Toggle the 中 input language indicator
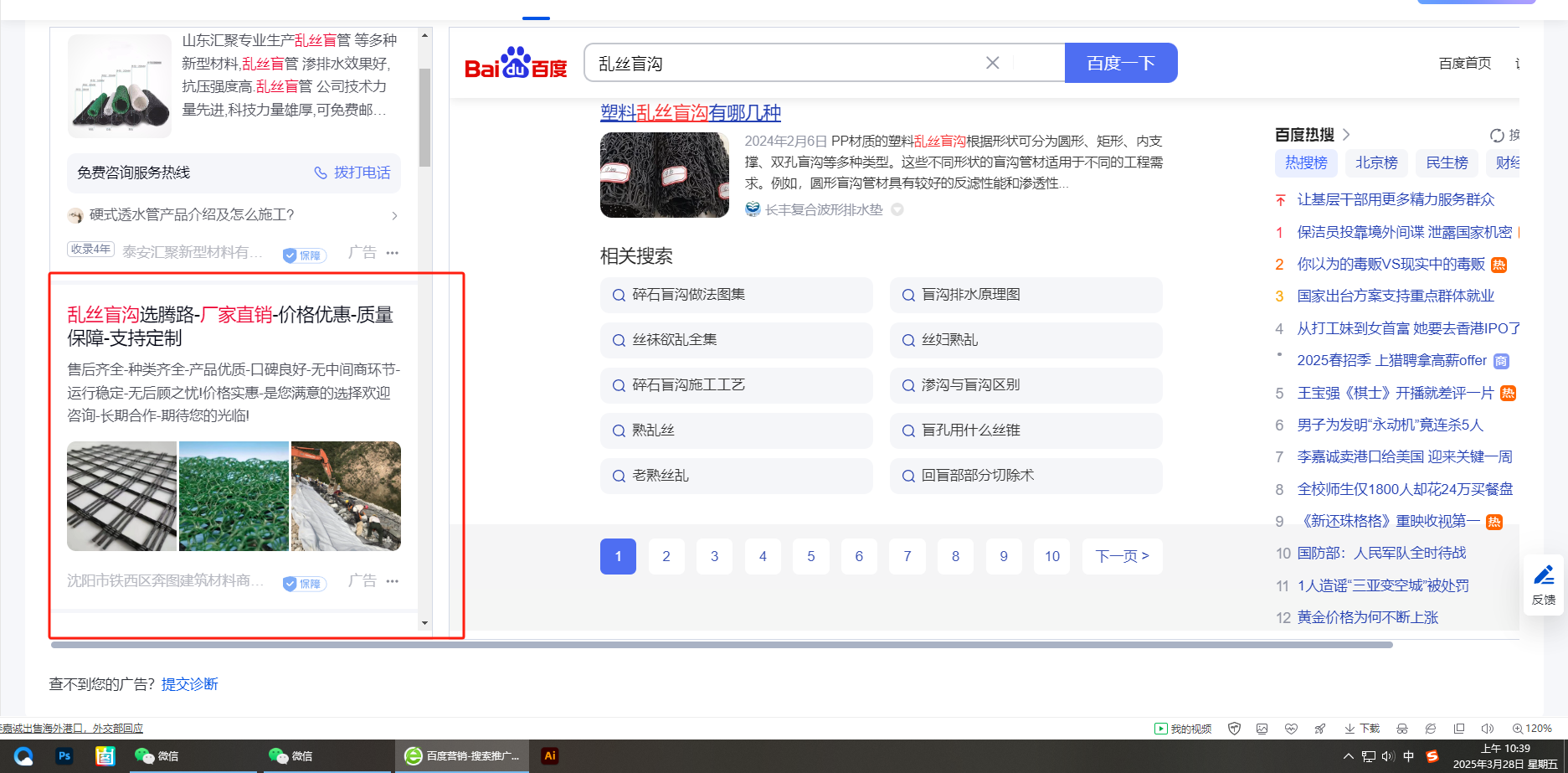 click(1409, 756)
